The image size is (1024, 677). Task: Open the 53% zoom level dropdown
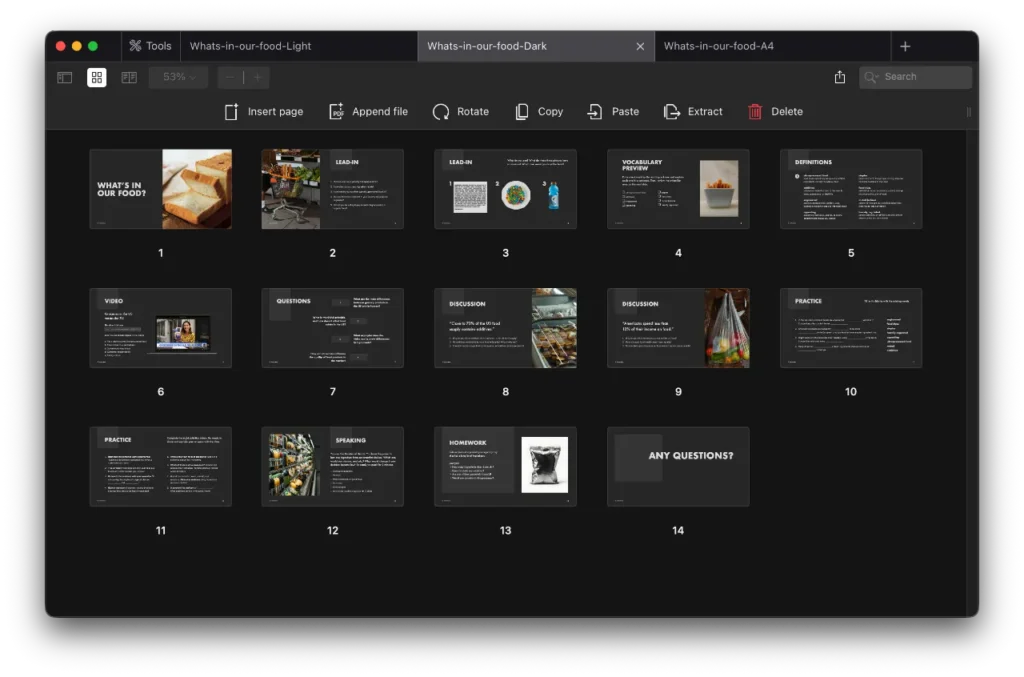click(179, 77)
